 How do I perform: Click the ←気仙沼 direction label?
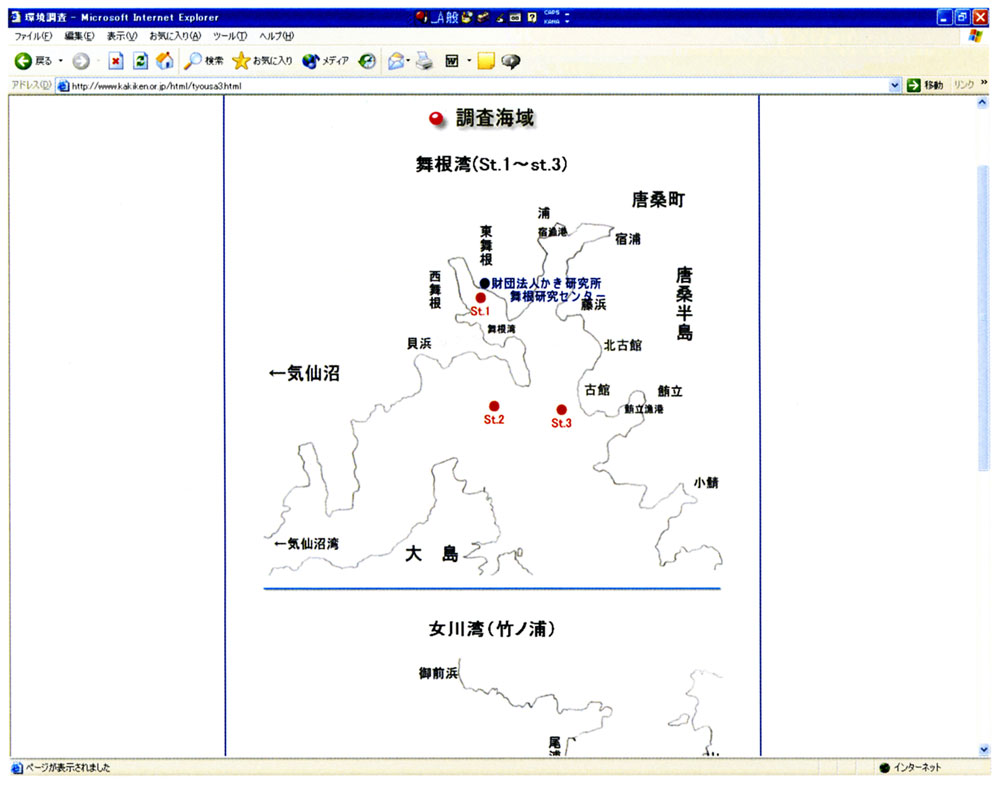pyautogui.click(x=304, y=373)
